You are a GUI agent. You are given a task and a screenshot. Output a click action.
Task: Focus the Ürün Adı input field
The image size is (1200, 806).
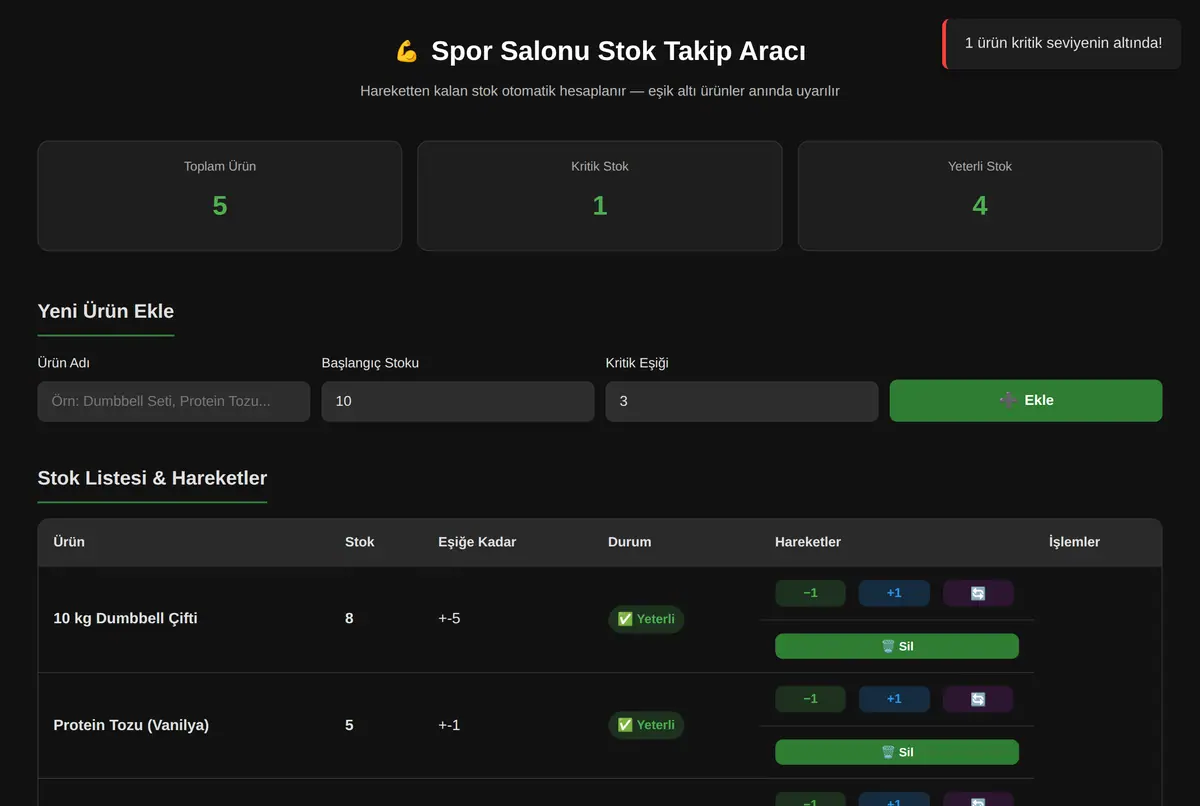click(174, 401)
